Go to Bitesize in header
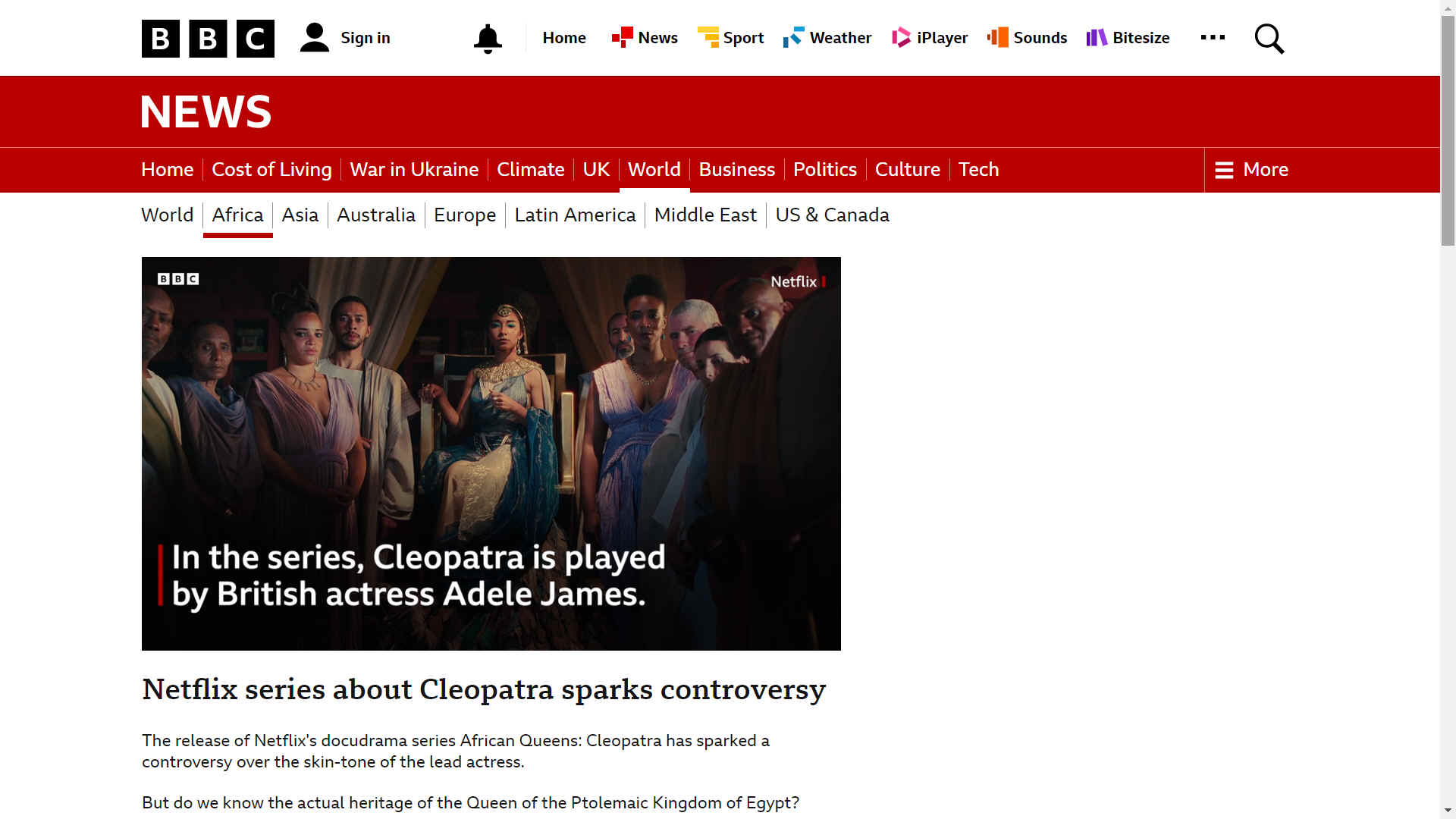Image resolution: width=1456 pixels, height=819 pixels. (x=1128, y=37)
